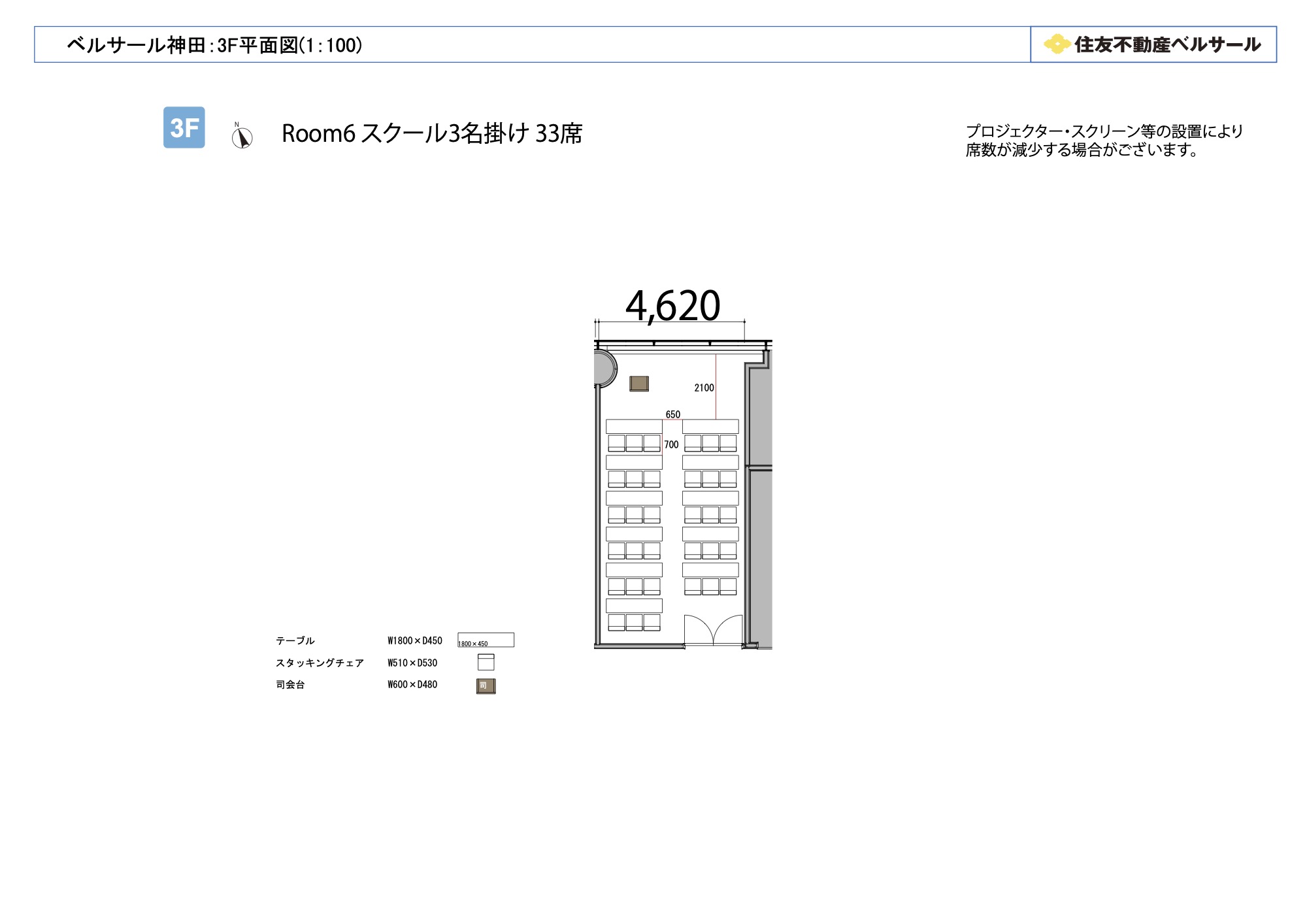The image size is (1307, 924).
Task: Click the round column in the room corner
Action: click(605, 369)
